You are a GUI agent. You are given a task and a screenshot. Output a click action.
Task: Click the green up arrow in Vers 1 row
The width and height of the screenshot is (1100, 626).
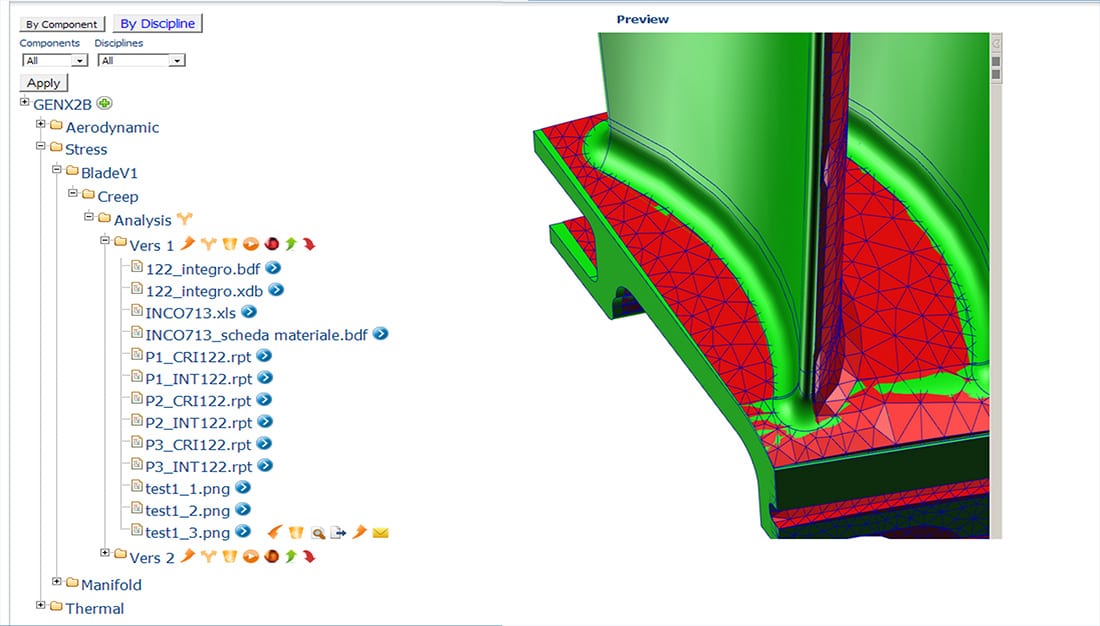pyautogui.click(x=291, y=244)
